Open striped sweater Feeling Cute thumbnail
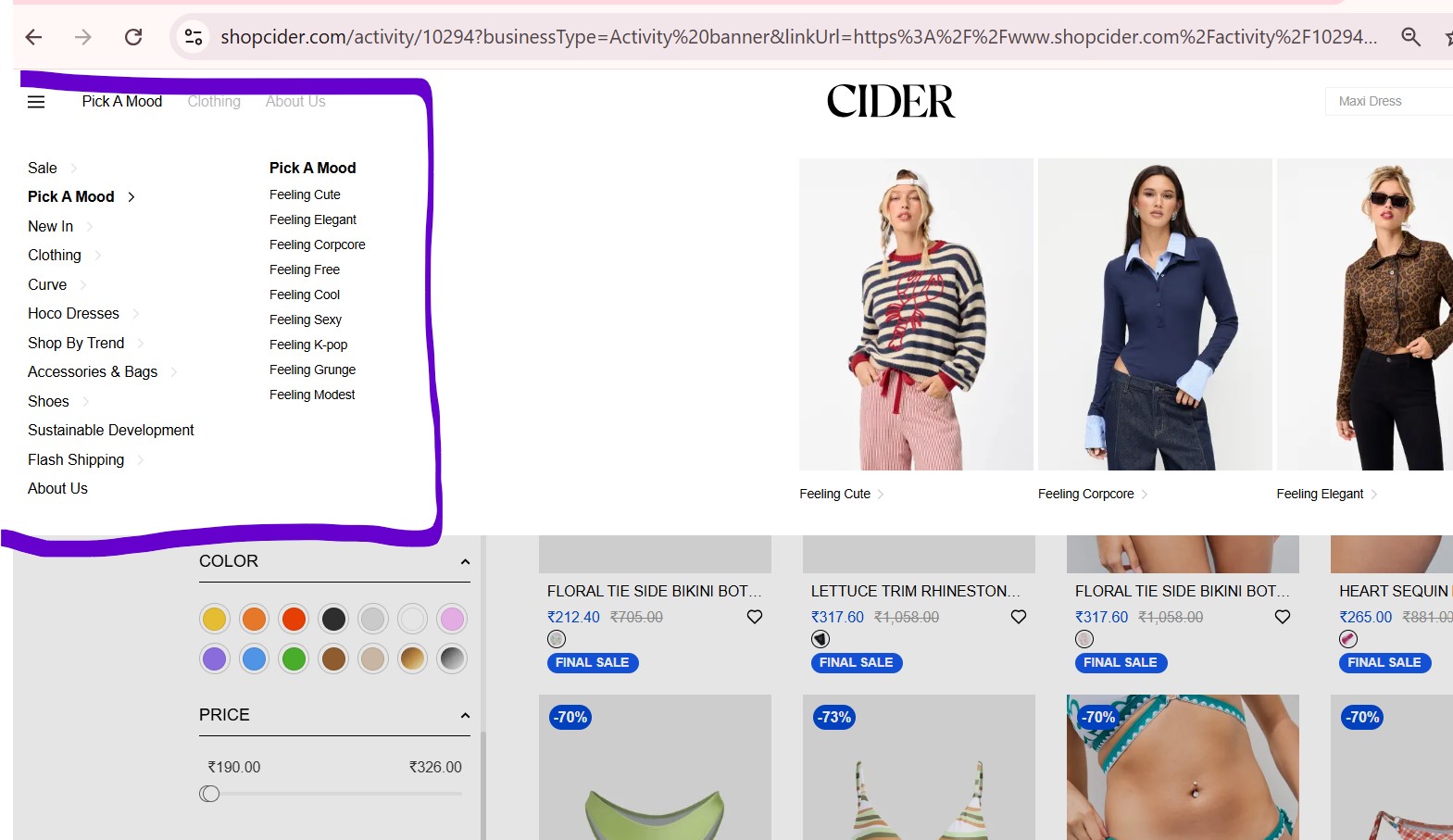 coord(916,315)
